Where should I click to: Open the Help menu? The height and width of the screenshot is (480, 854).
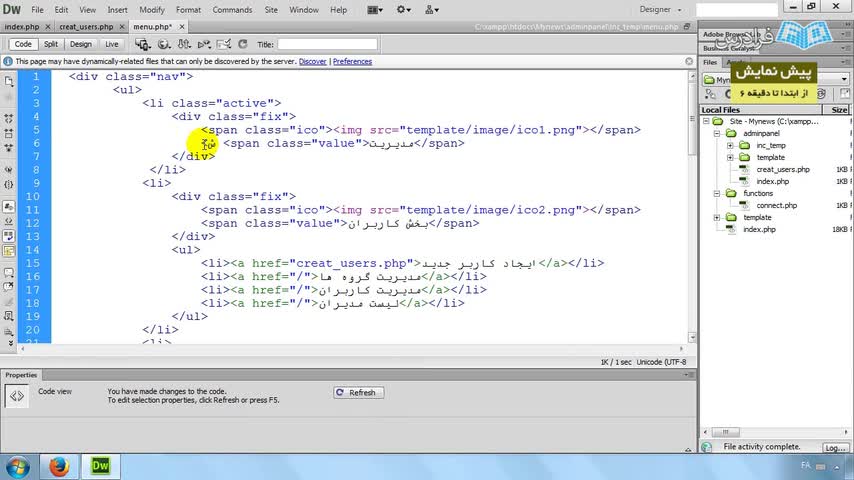(338, 10)
